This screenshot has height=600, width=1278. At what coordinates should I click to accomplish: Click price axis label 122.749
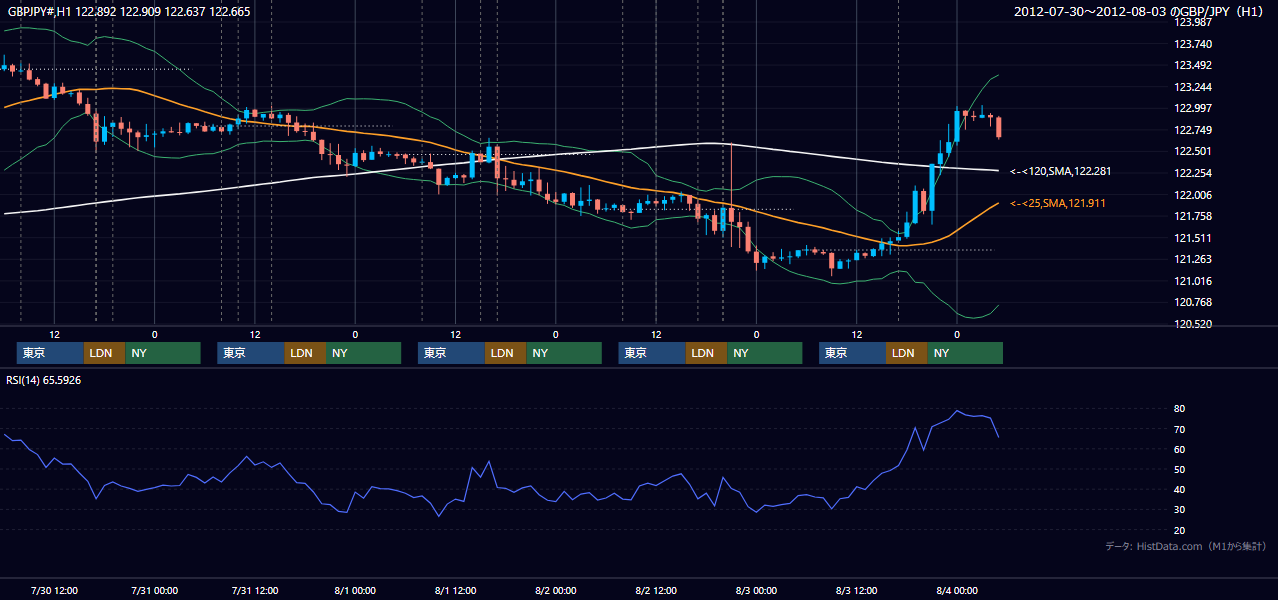[x=1192, y=130]
